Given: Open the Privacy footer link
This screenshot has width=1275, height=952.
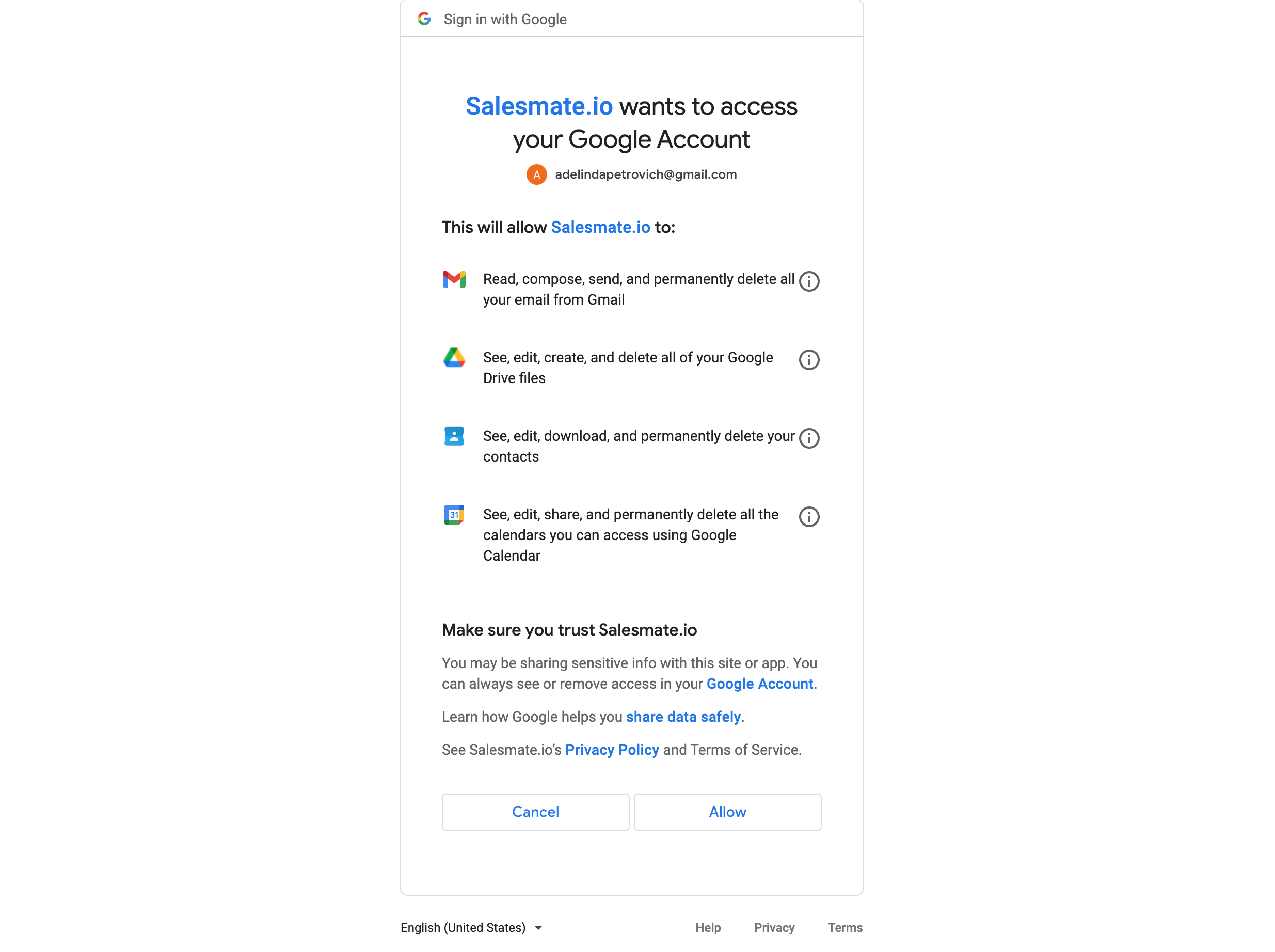Looking at the screenshot, I should pos(774,927).
